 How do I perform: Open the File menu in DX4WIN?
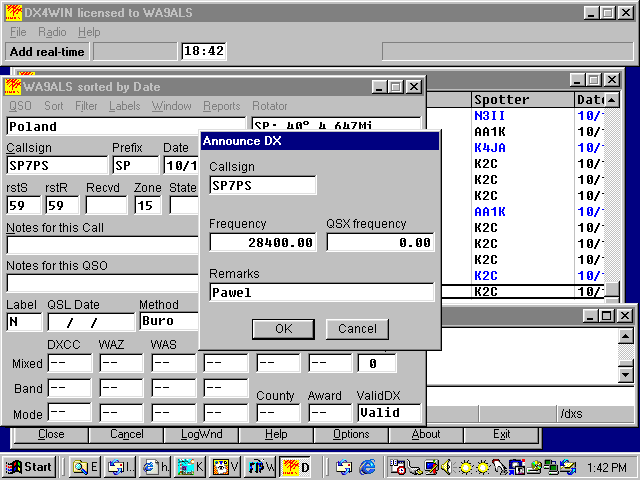[18, 32]
